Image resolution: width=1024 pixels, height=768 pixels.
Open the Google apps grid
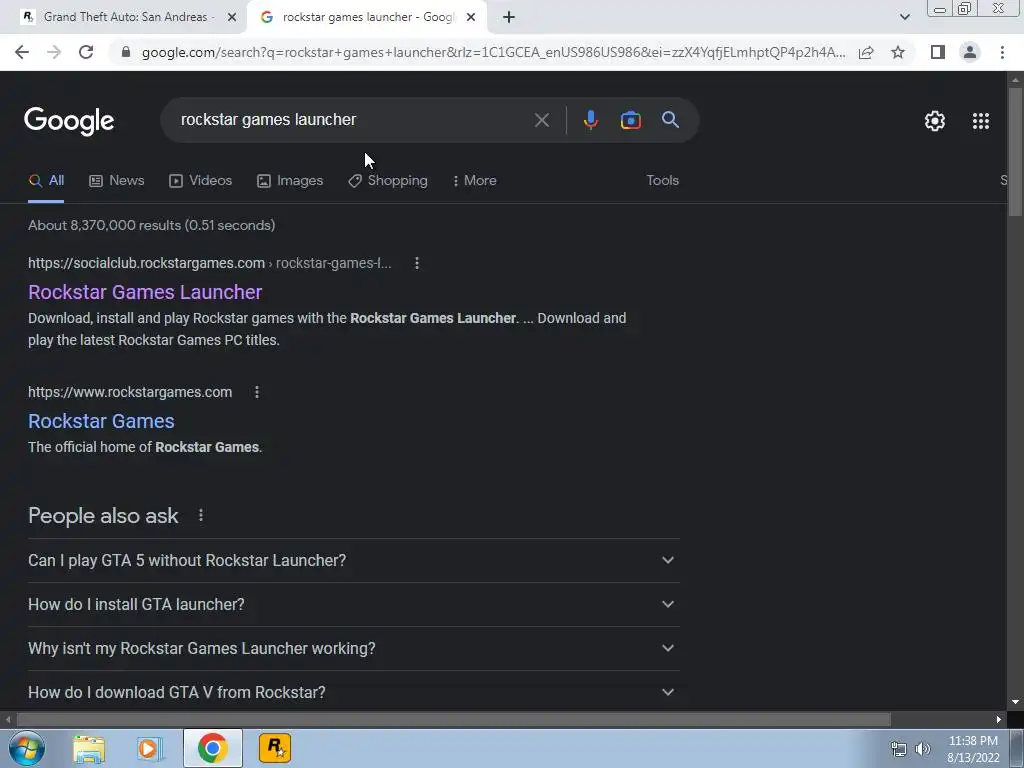[x=980, y=121]
